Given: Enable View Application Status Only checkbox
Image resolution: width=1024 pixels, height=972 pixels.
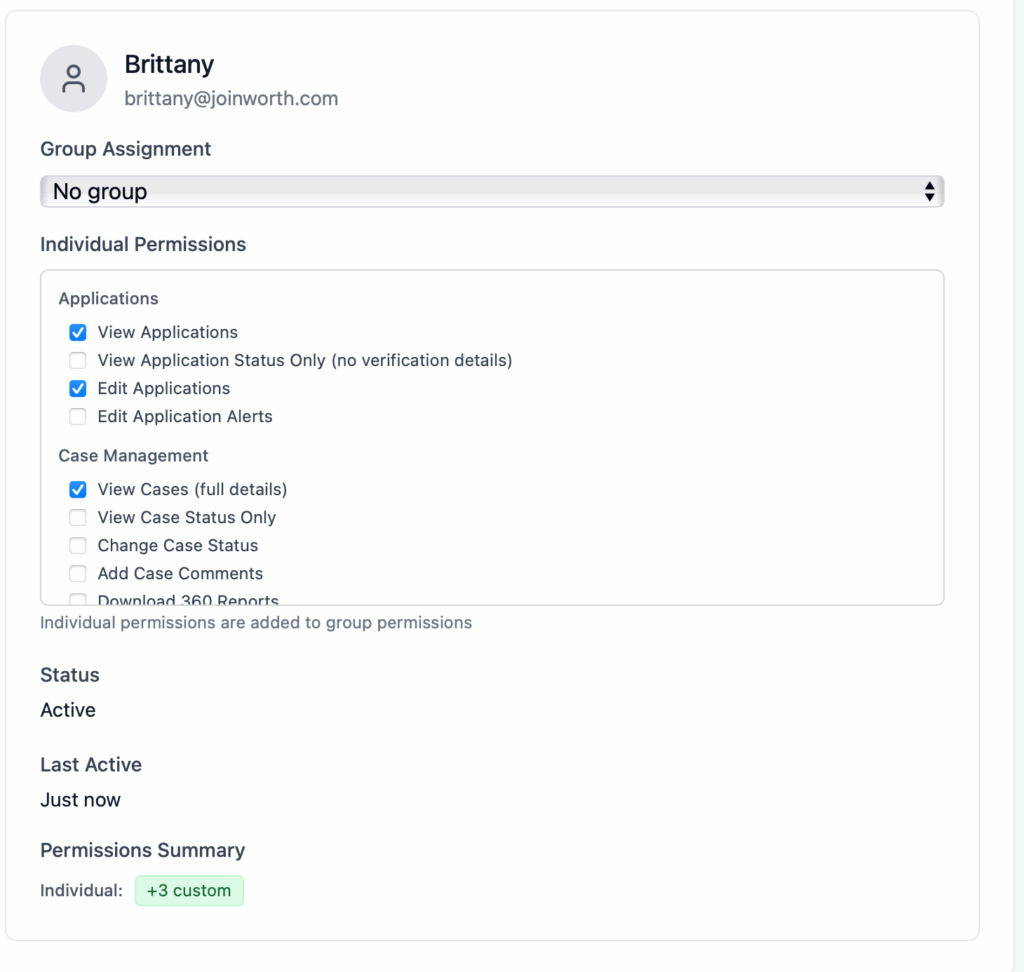Looking at the screenshot, I should point(78,361).
